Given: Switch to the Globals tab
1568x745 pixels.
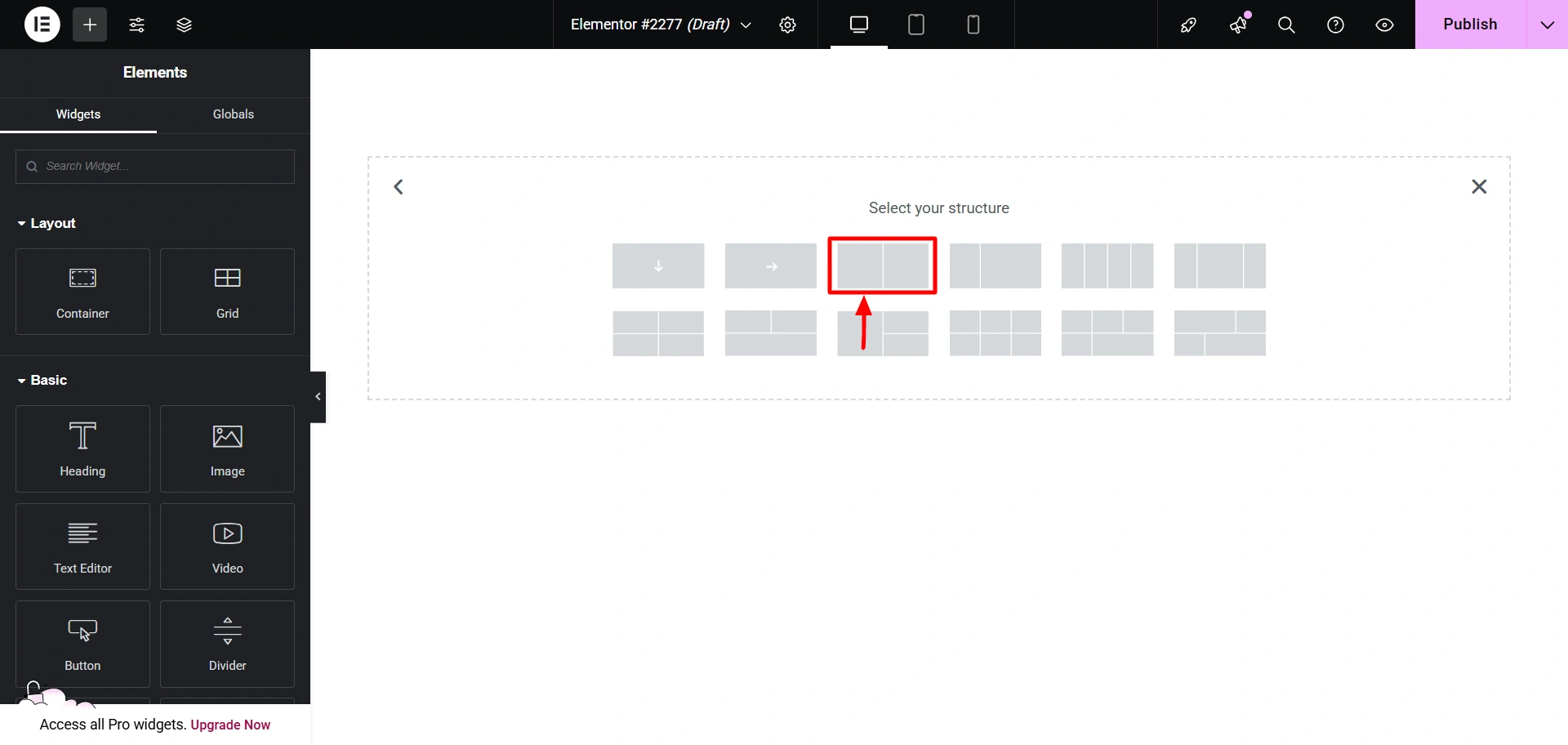Looking at the screenshot, I should click(x=234, y=114).
